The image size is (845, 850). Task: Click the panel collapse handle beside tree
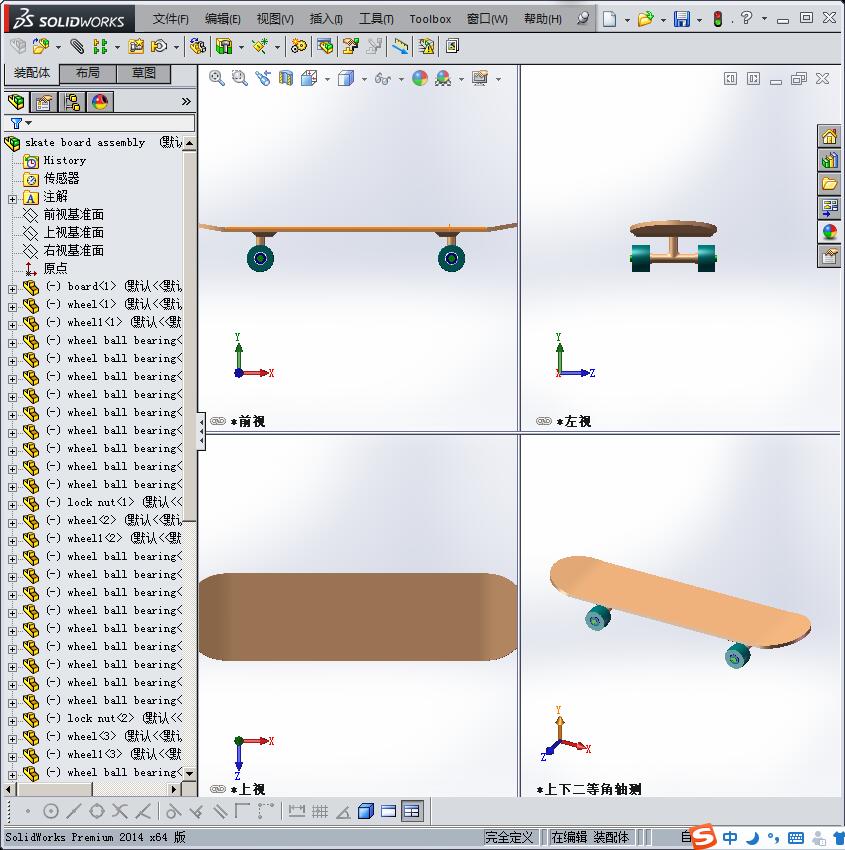(201, 431)
